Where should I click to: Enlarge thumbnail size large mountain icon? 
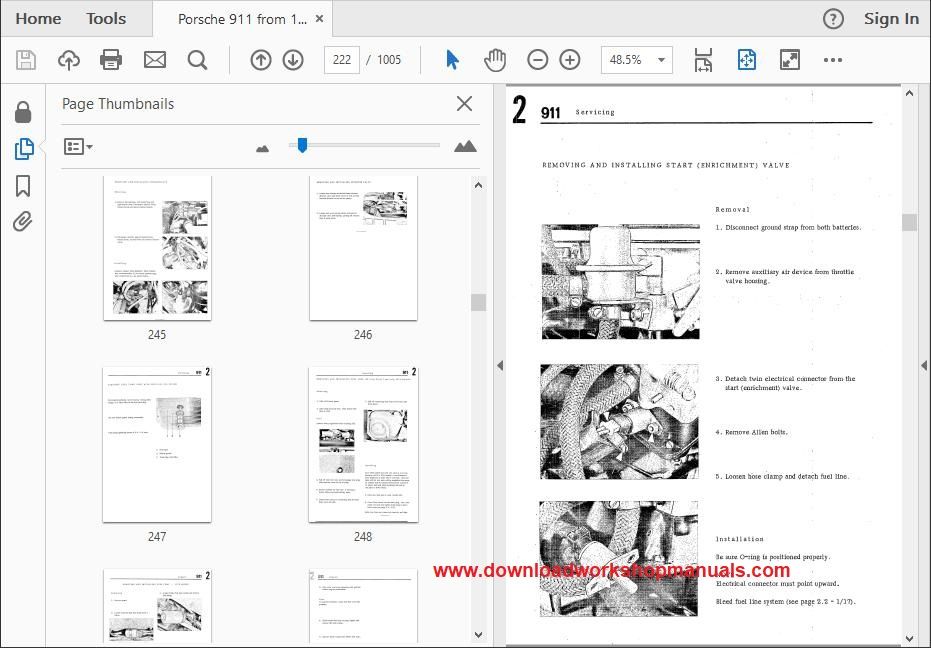click(466, 146)
